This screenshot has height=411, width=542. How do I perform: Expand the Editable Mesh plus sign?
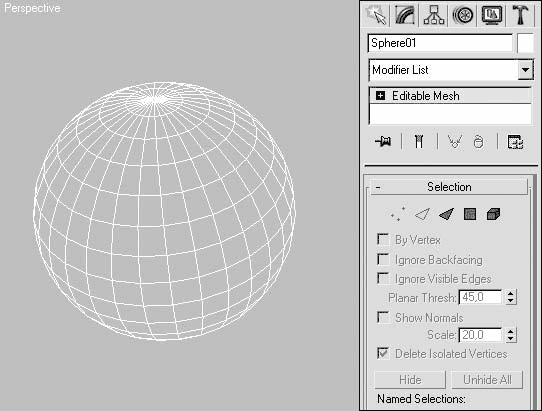click(x=381, y=95)
